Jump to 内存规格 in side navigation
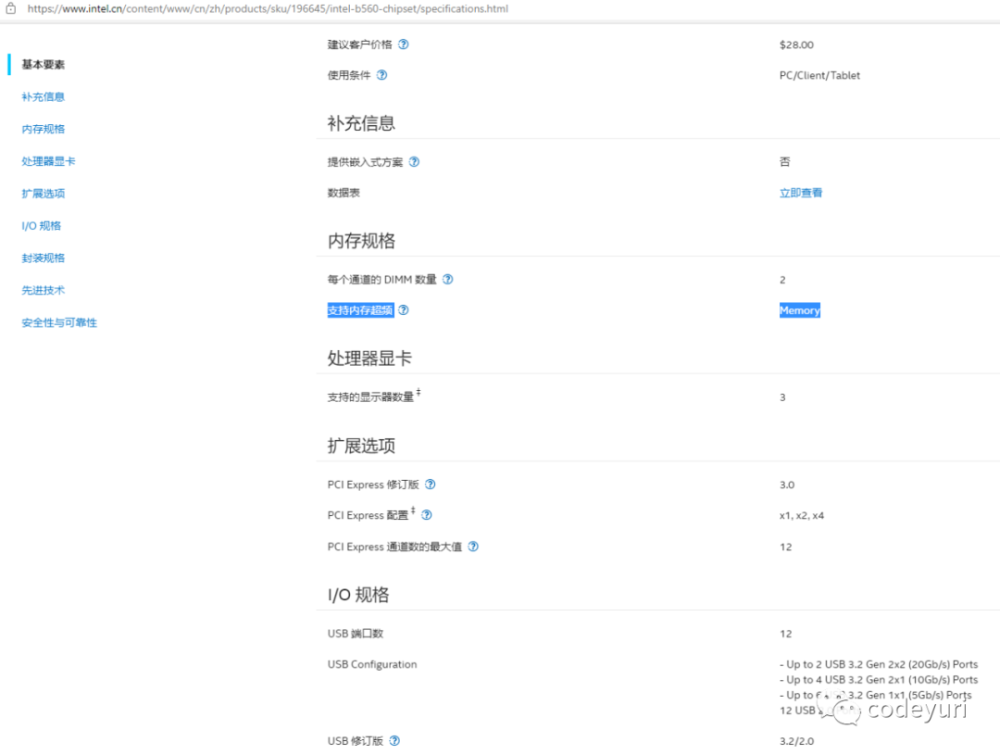Image resolution: width=1000 pixels, height=755 pixels. point(43,129)
